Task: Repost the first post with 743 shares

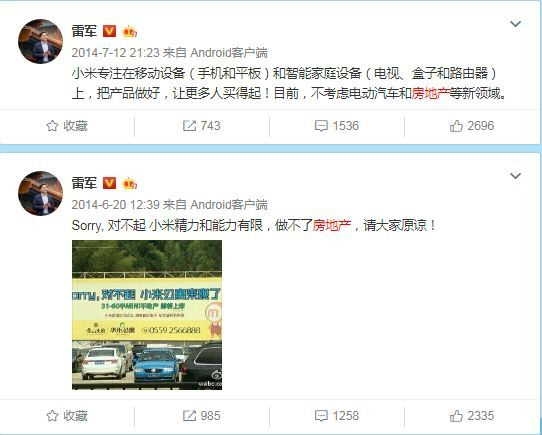Action: pyautogui.click(x=202, y=126)
